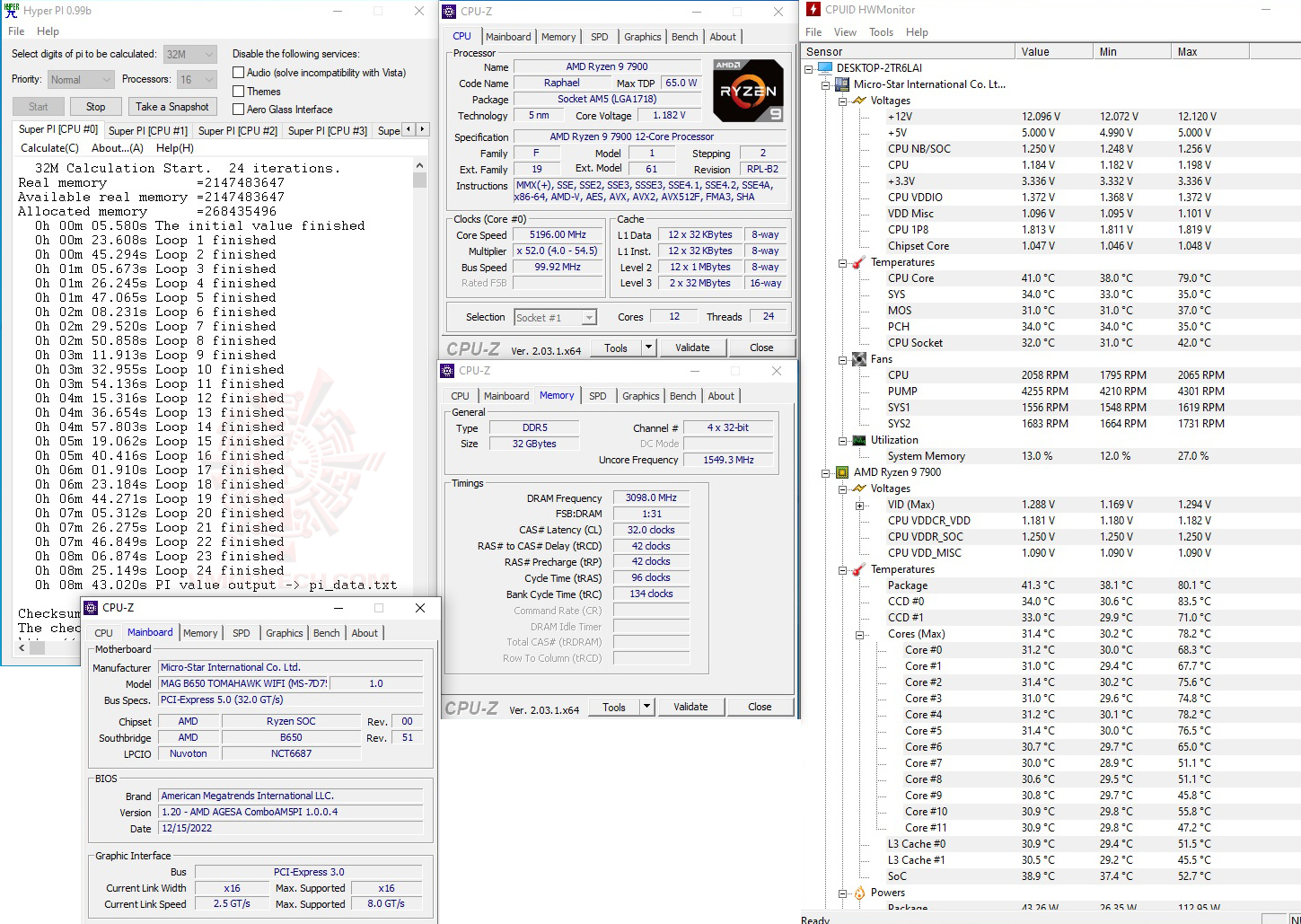The height and width of the screenshot is (924, 1301).
Task: Collapse the Cores (Max) node
Action: (x=860, y=634)
